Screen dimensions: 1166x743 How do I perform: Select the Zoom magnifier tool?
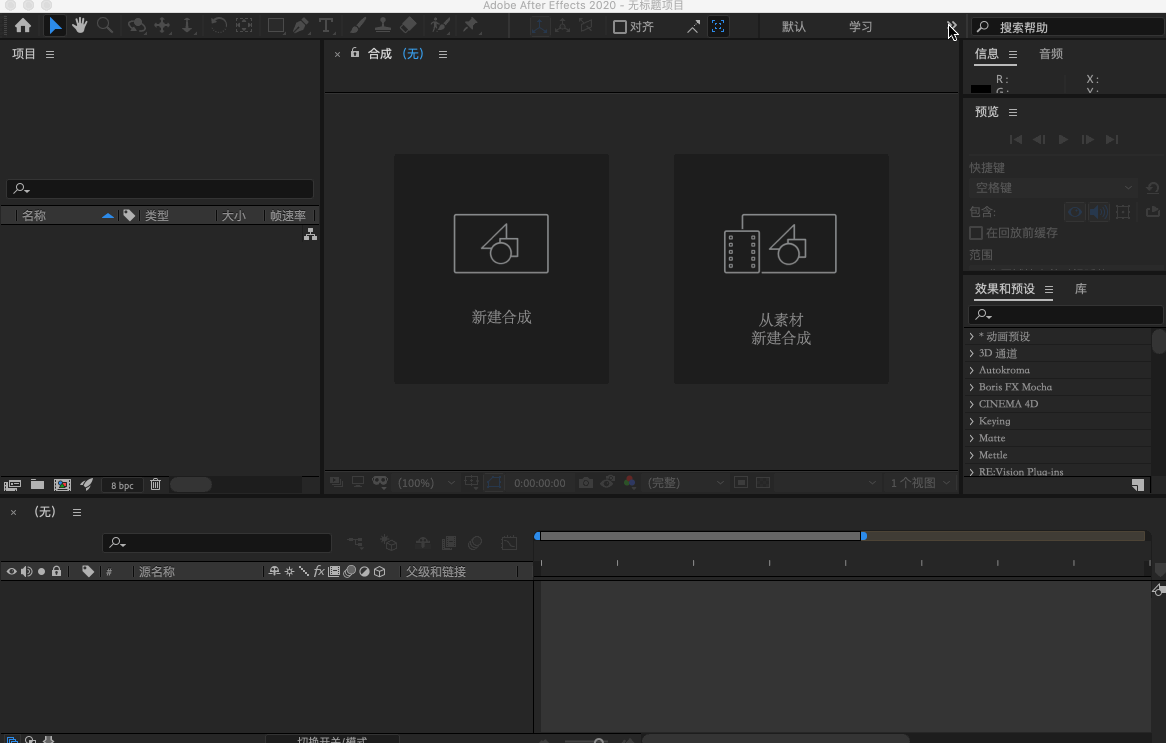pos(105,26)
